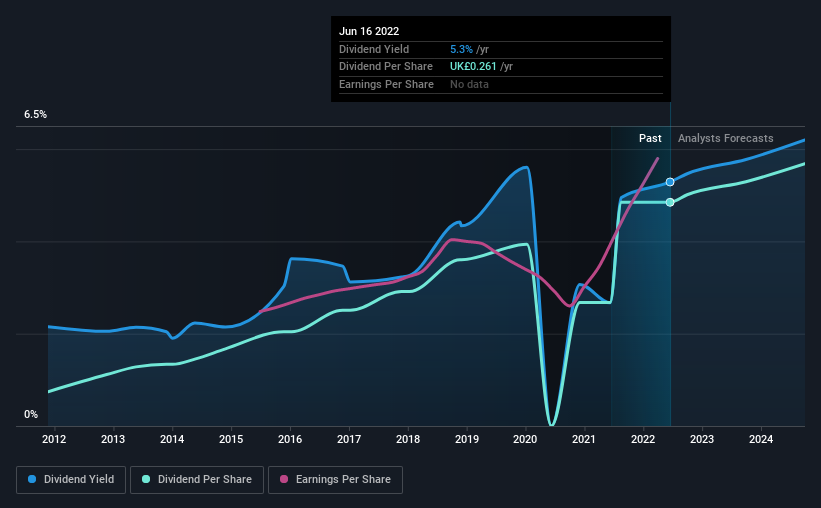Click the 'Past' label on chart
Image resolution: width=821 pixels, height=508 pixels.
pos(650,138)
